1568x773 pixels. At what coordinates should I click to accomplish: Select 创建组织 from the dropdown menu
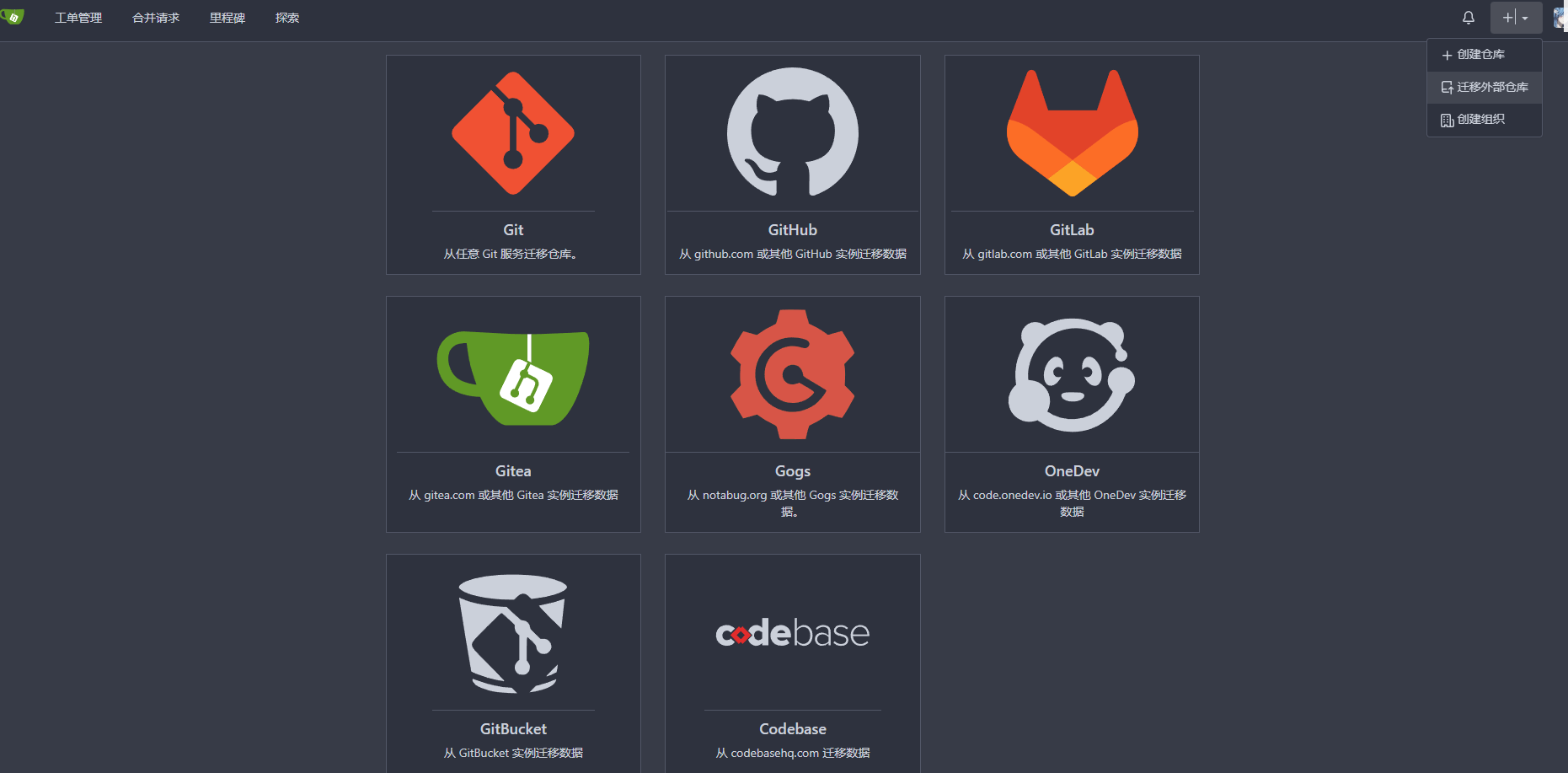(1480, 120)
